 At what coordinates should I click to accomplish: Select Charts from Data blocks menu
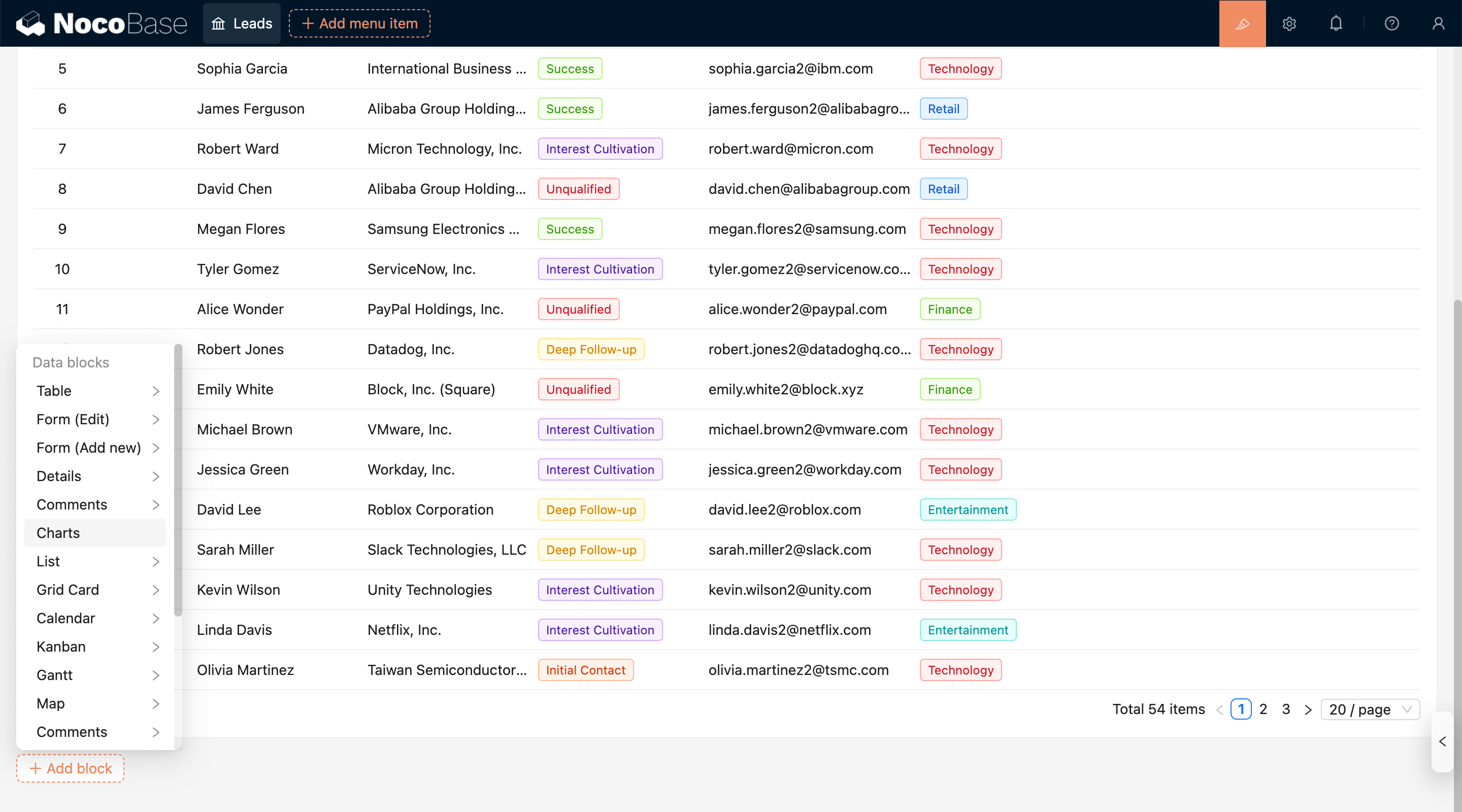(95, 533)
